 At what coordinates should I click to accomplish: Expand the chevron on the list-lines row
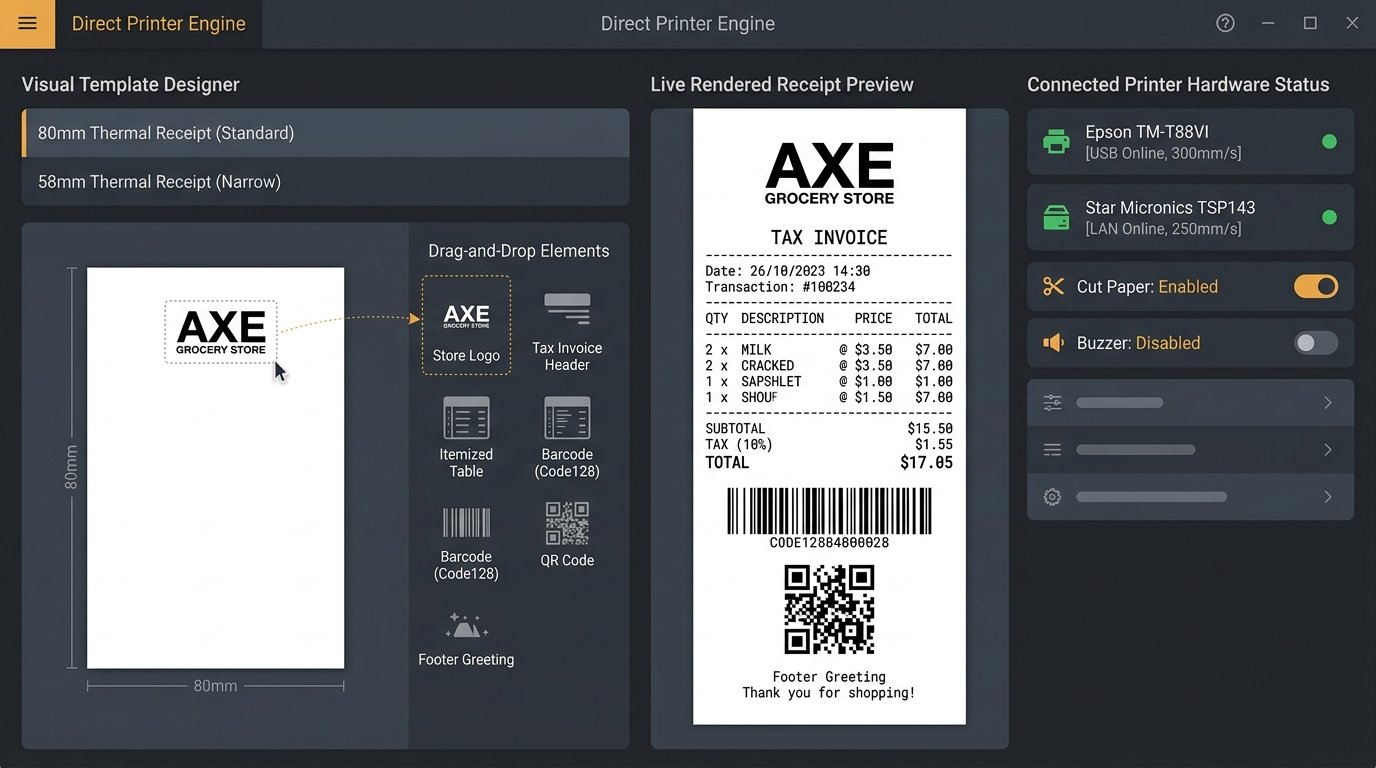(x=1328, y=450)
